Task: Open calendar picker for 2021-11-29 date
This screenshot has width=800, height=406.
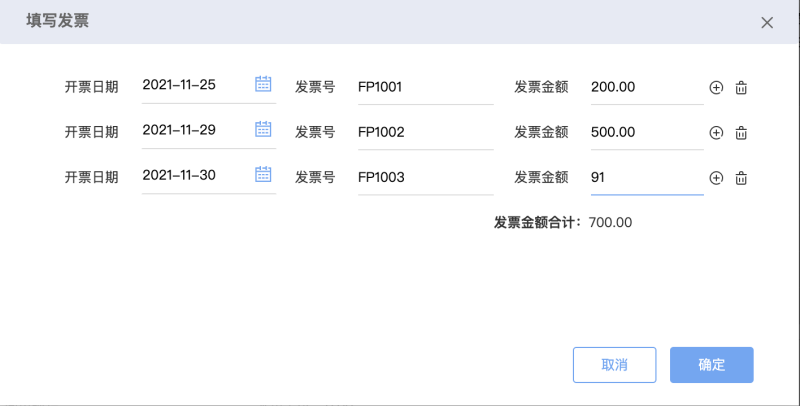Action: [263, 130]
